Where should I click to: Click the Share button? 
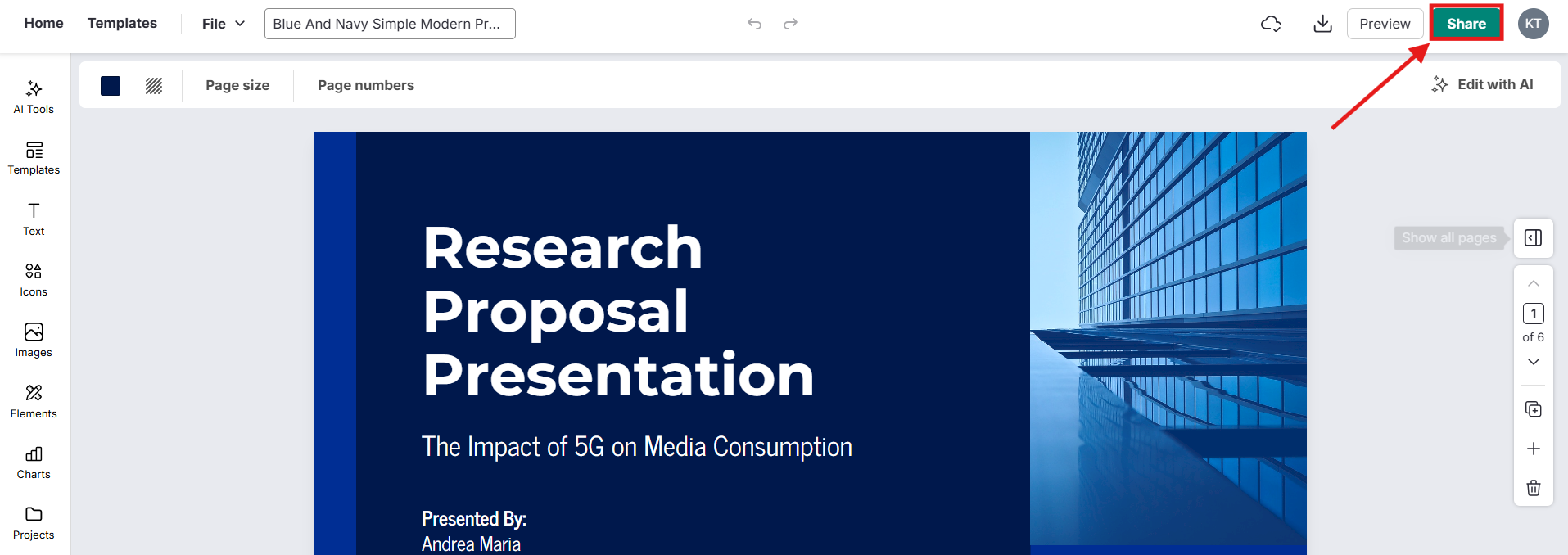(x=1466, y=24)
